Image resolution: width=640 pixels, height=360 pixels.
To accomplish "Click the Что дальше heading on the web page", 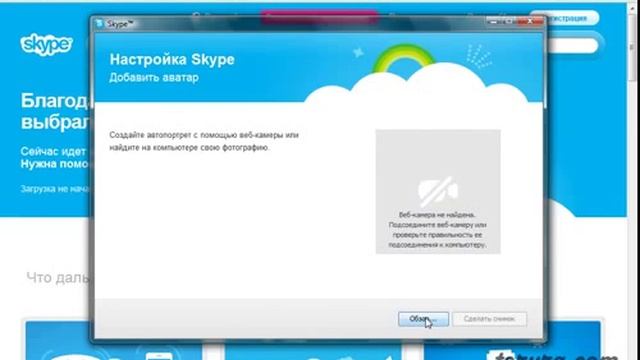I will pos(58,278).
